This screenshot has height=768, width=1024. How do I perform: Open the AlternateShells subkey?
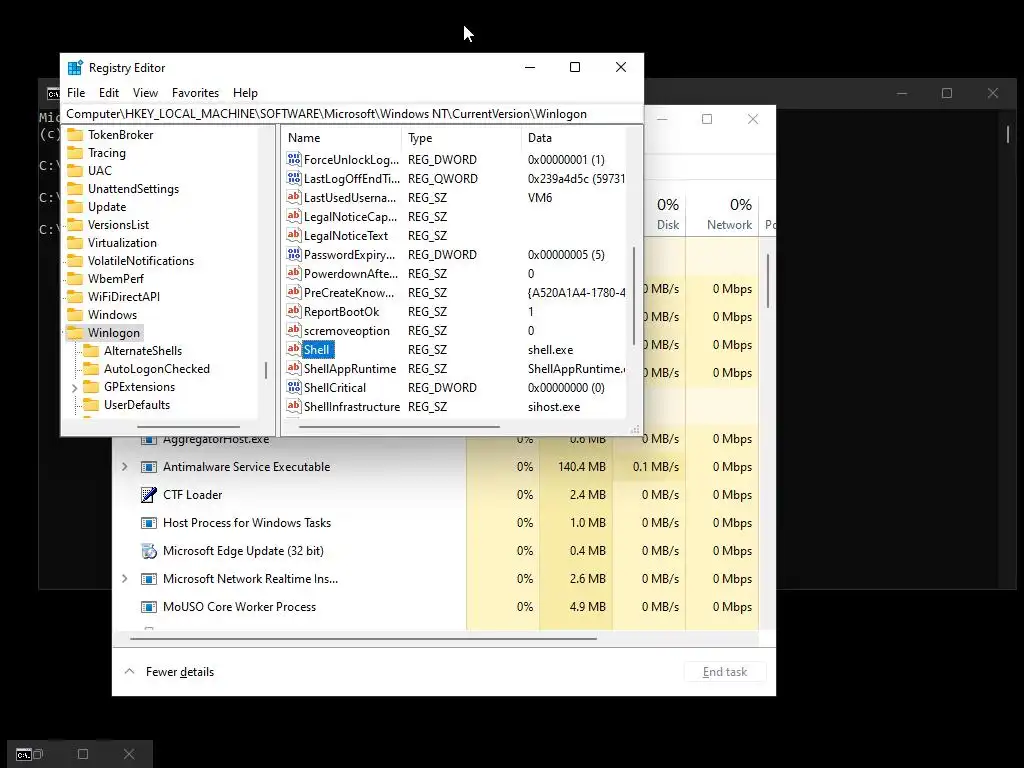point(142,351)
